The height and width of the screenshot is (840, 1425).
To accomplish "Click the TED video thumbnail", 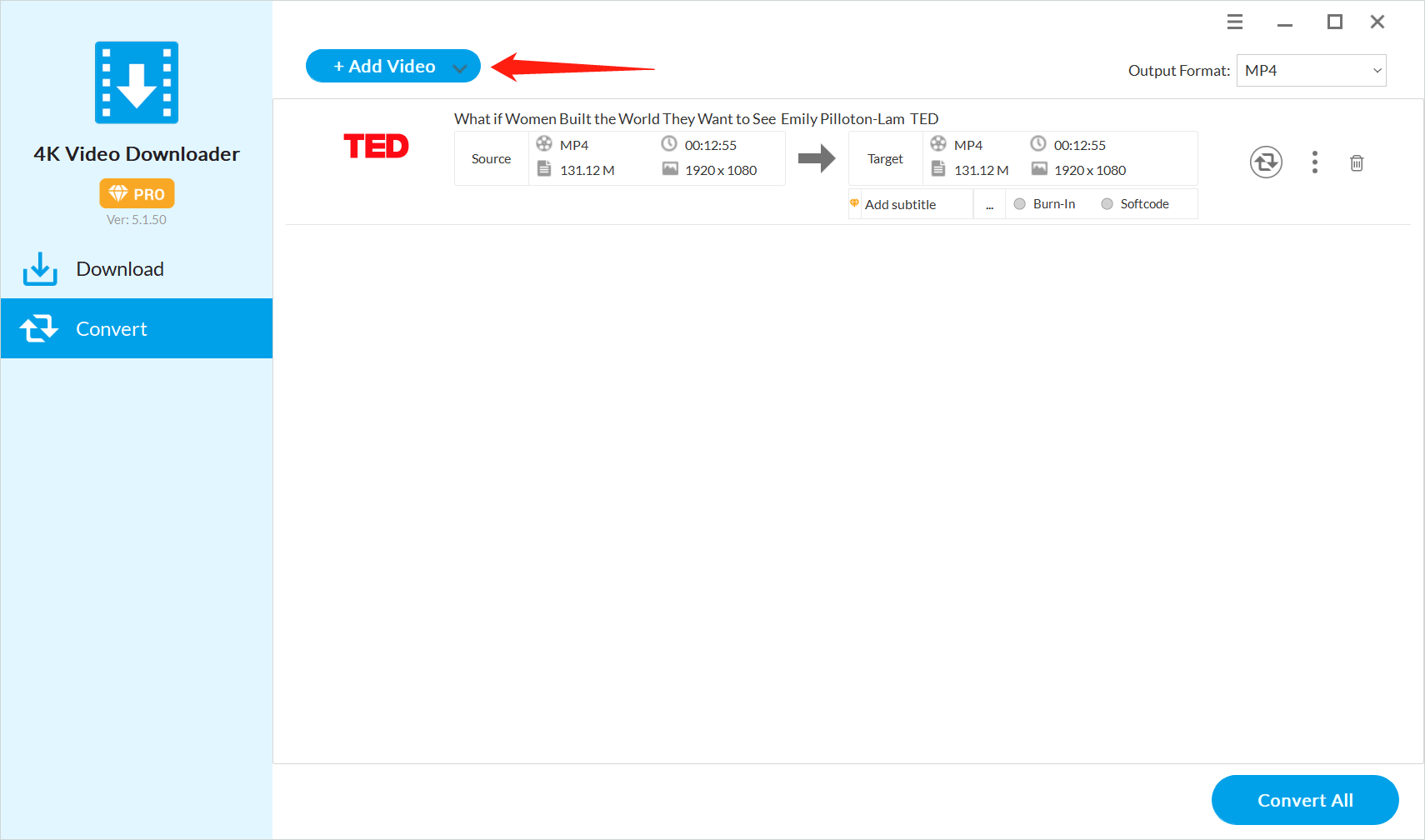I will pos(376,147).
